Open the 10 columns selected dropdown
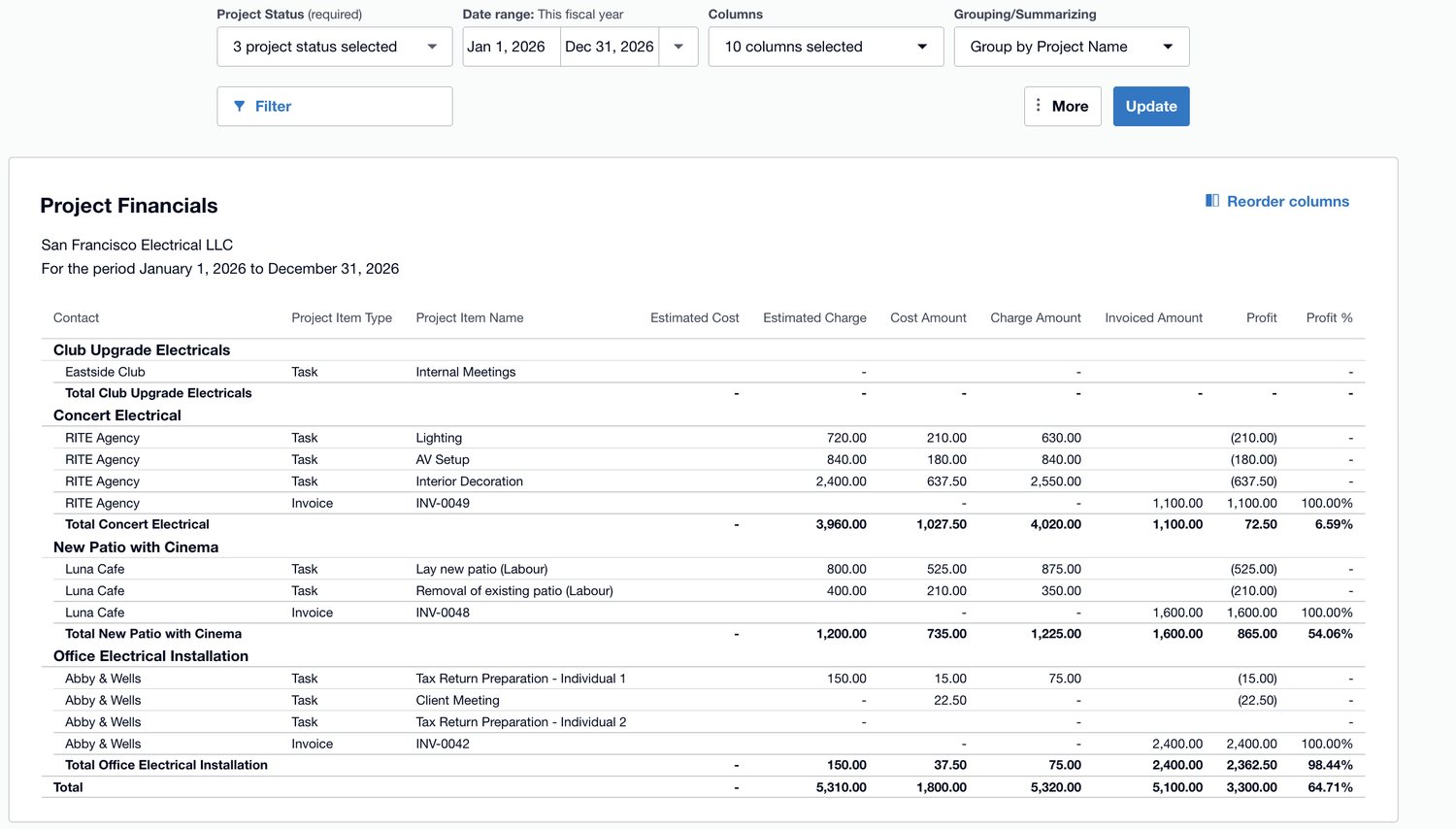The height and width of the screenshot is (829, 1456). tap(826, 47)
